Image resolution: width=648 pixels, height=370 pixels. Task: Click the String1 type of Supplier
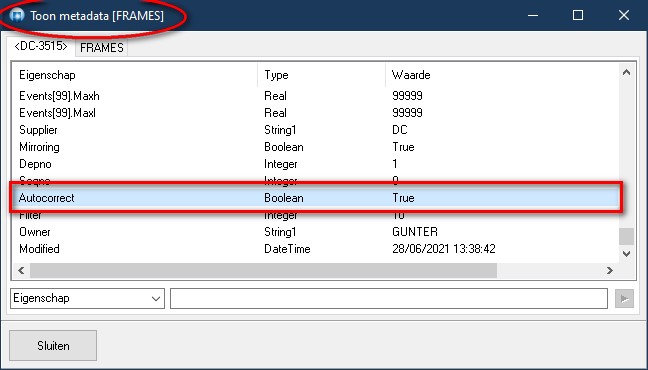click(280, 130)
